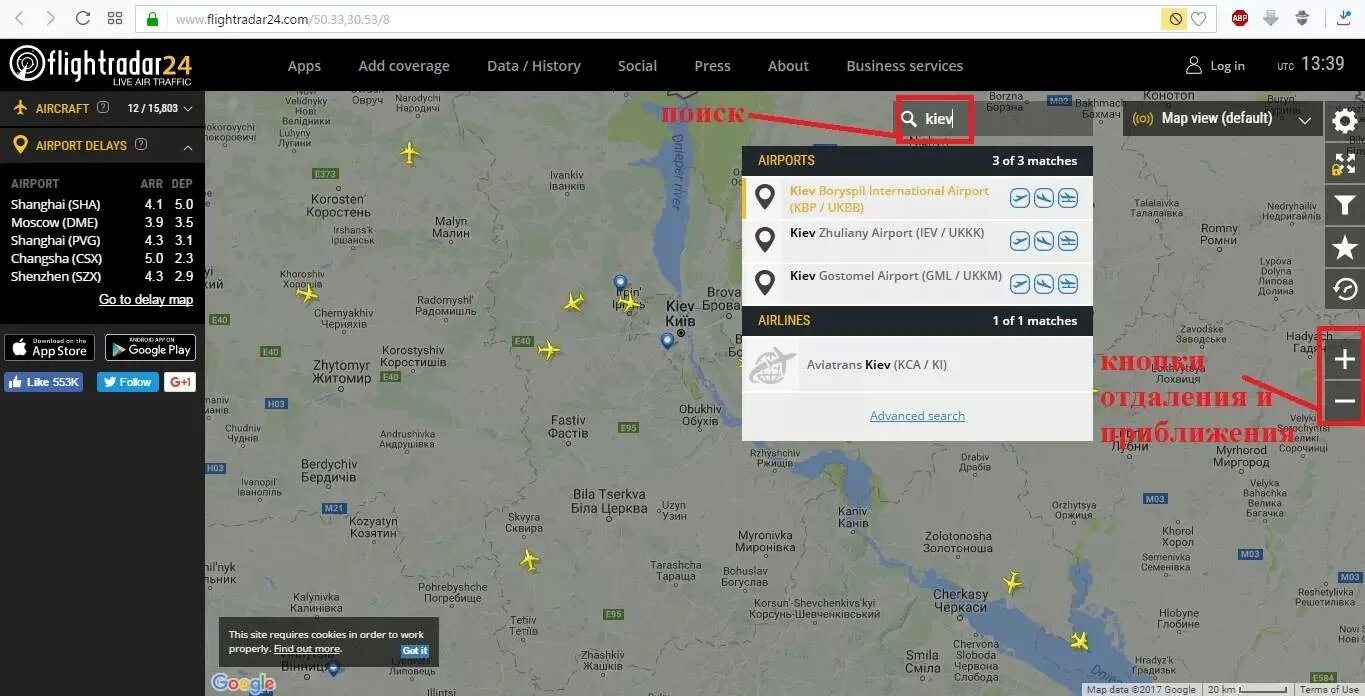Click the search magnifier icon
1365x696 pixels.
909,119
